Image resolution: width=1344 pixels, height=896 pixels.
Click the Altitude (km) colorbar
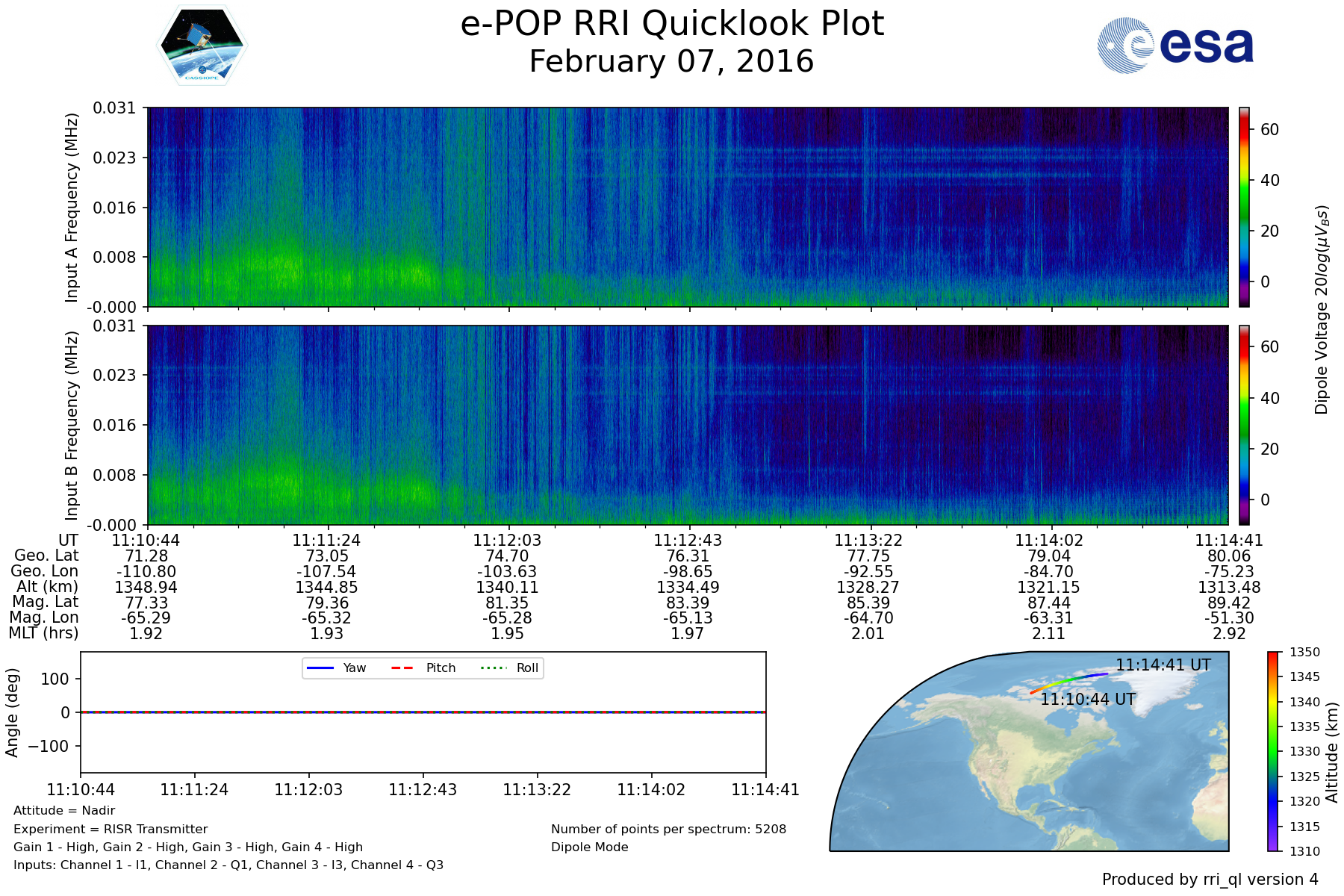[1272, 751]
